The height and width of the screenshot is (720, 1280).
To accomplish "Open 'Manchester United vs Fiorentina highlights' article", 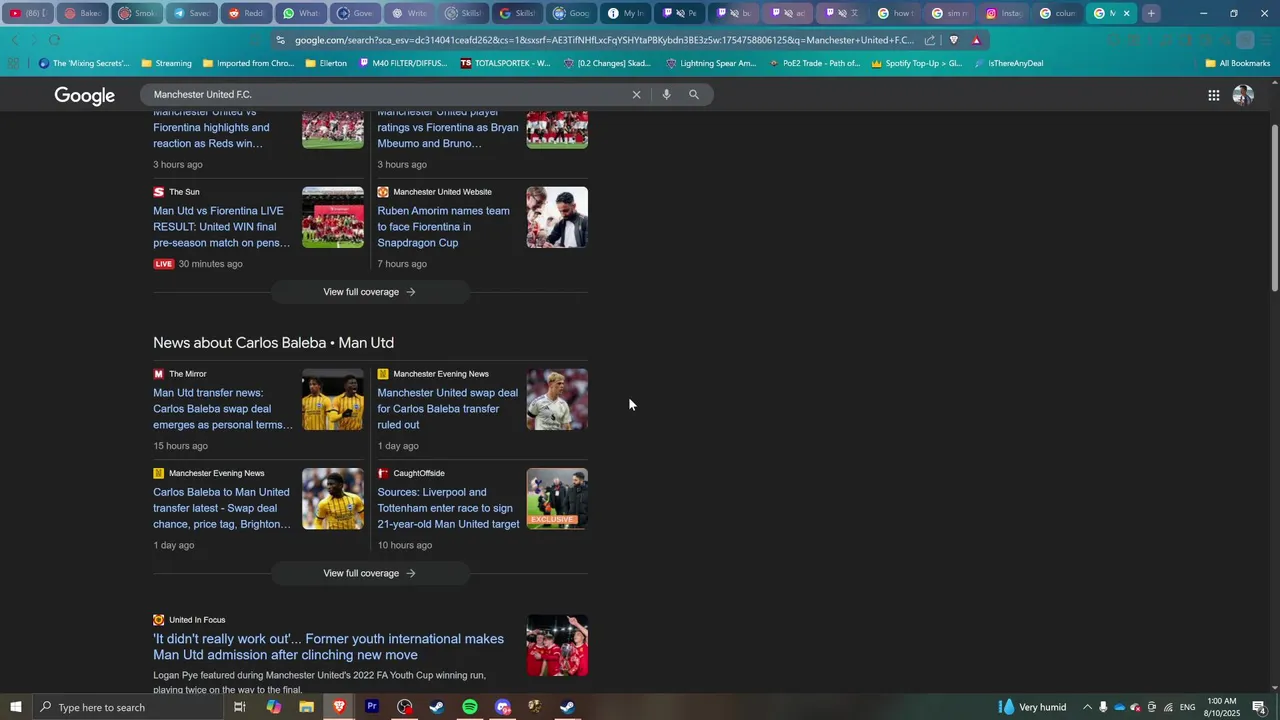I will pyautogui.click(x=211, y=128).
